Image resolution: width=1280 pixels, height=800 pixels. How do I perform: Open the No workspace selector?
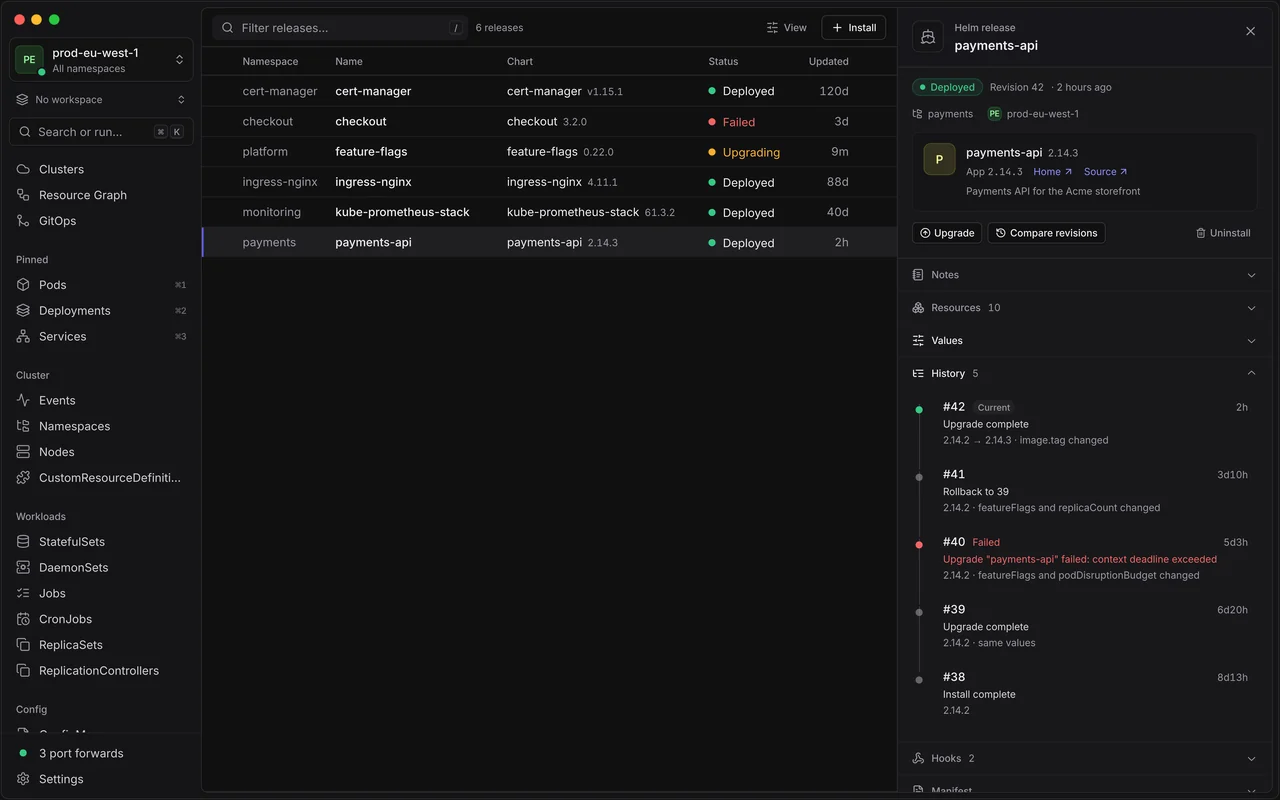tap(101, 100)
